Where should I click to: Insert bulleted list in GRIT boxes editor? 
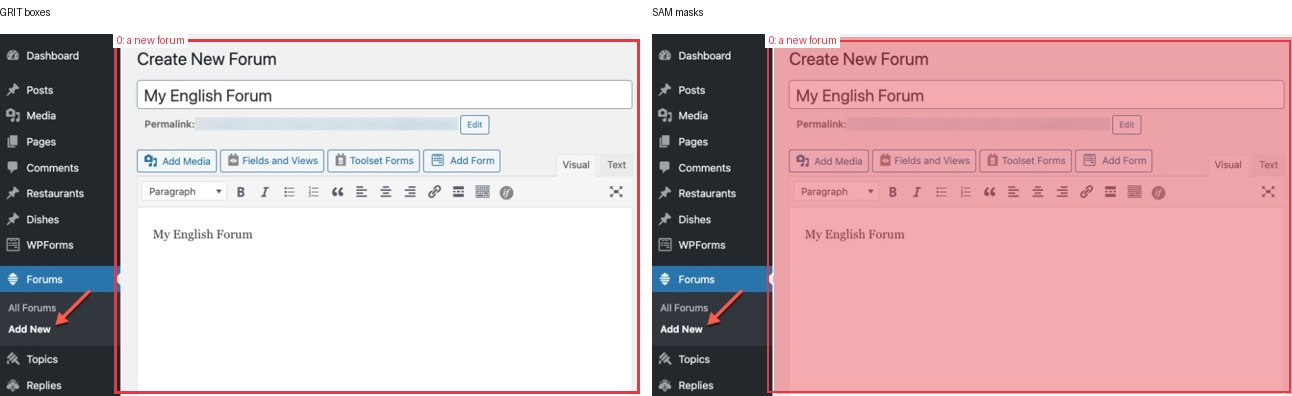click(289, 192)
